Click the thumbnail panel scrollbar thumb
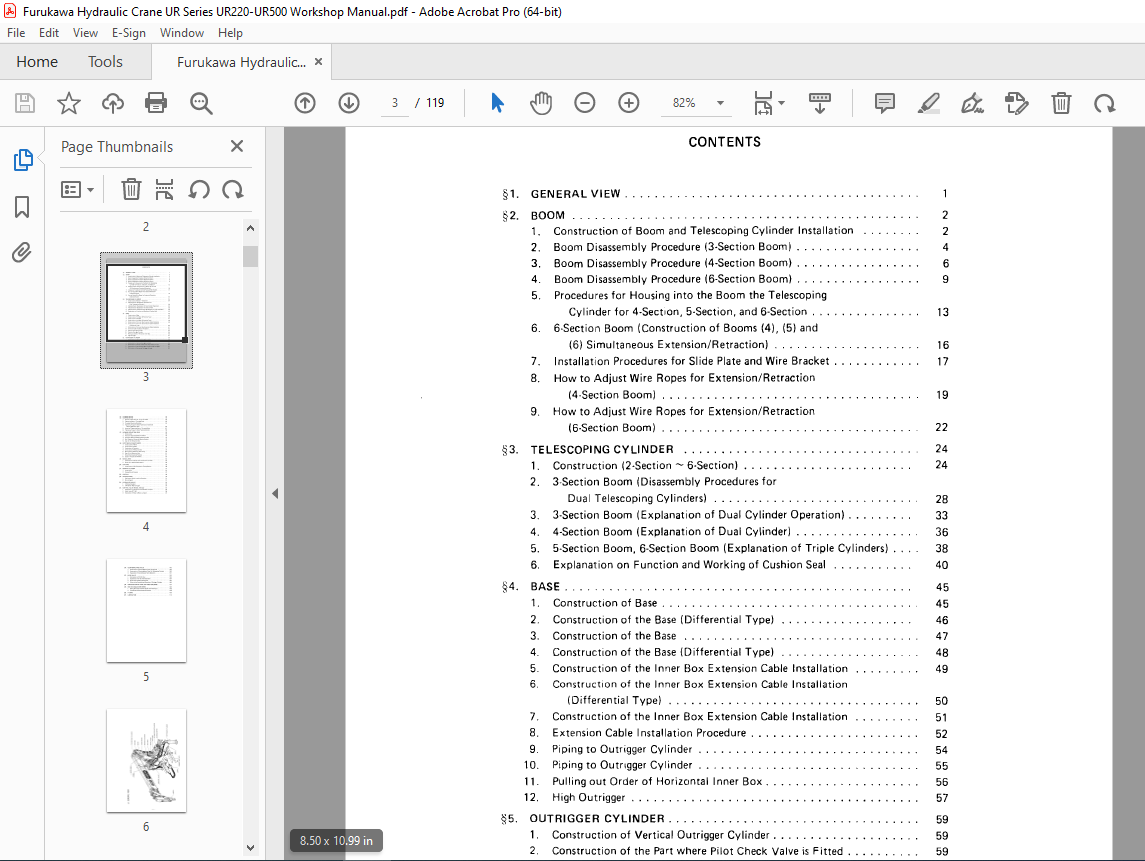The image size is (1145, 861). coord(250,256)
